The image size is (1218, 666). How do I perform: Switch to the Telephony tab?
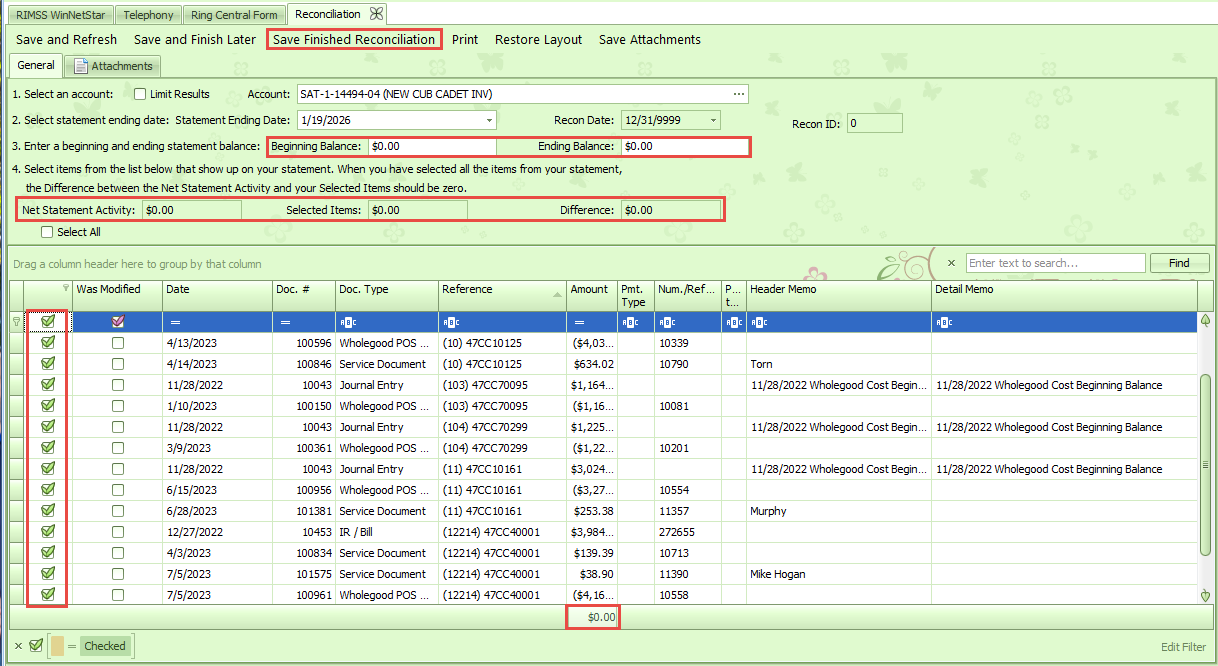tap(149, 15)
